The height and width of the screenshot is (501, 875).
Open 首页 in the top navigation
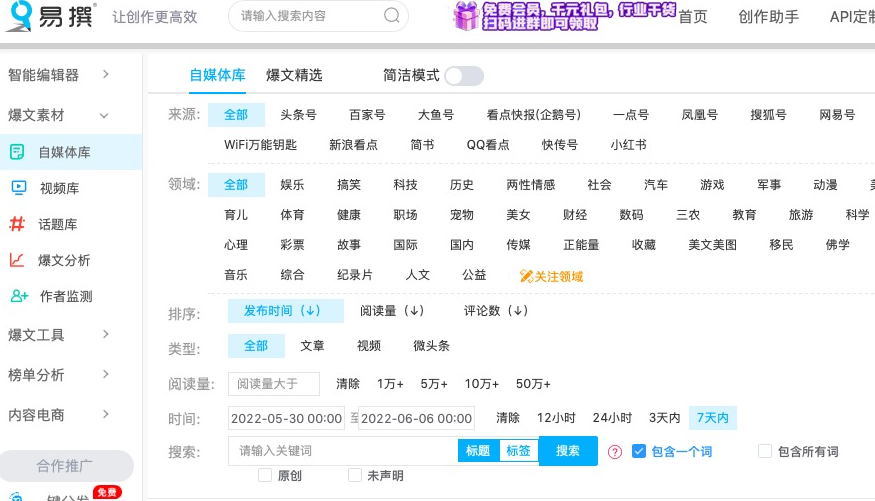pyautogui.click(x=693, y=17)
